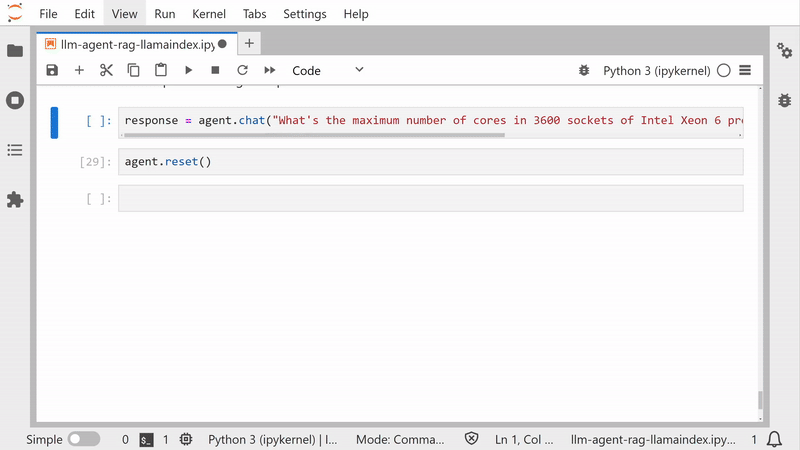Paste cell from clipboard
This screenshot has height=450, width=800.
click(x=160, y=70)
